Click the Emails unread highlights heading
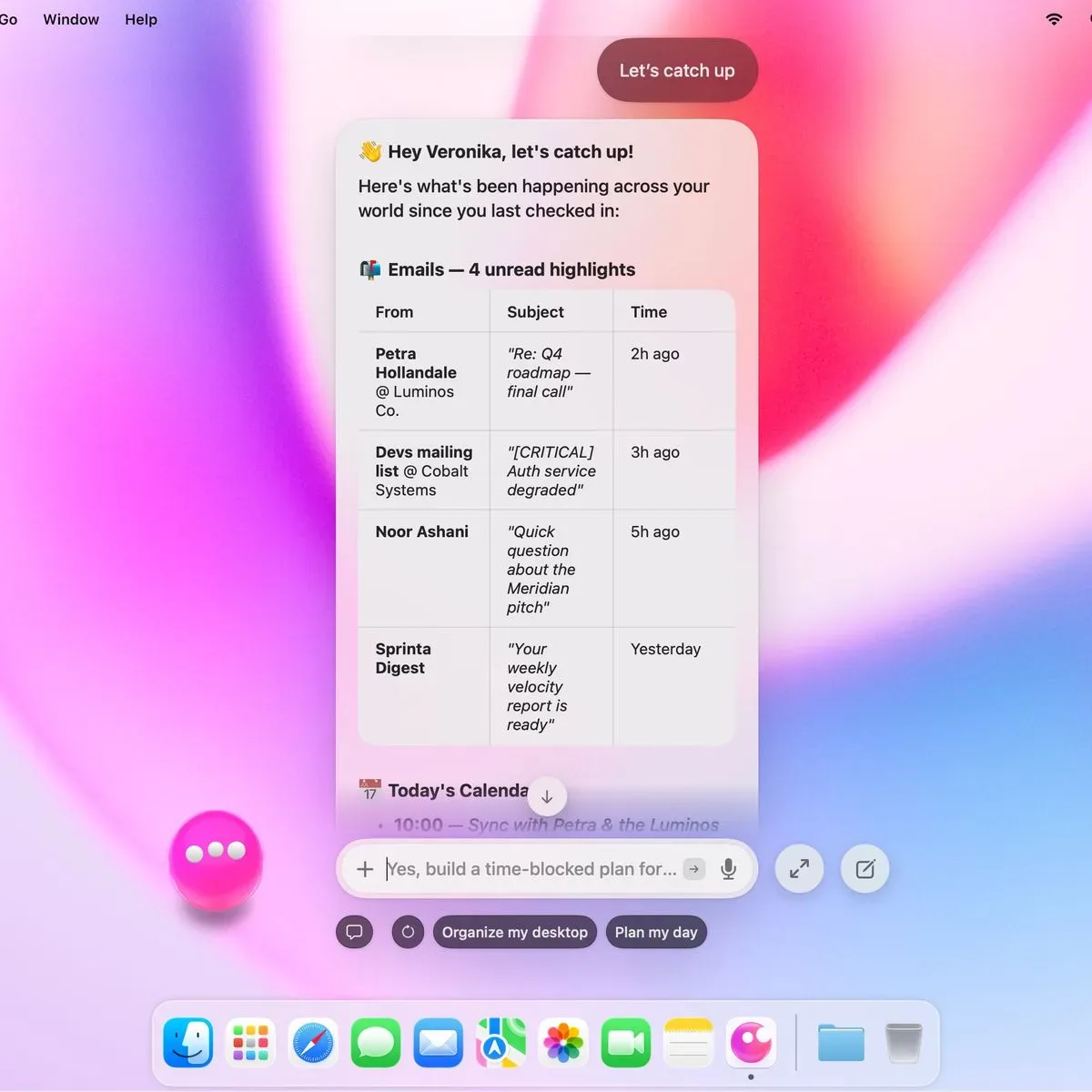 point(497,269)
